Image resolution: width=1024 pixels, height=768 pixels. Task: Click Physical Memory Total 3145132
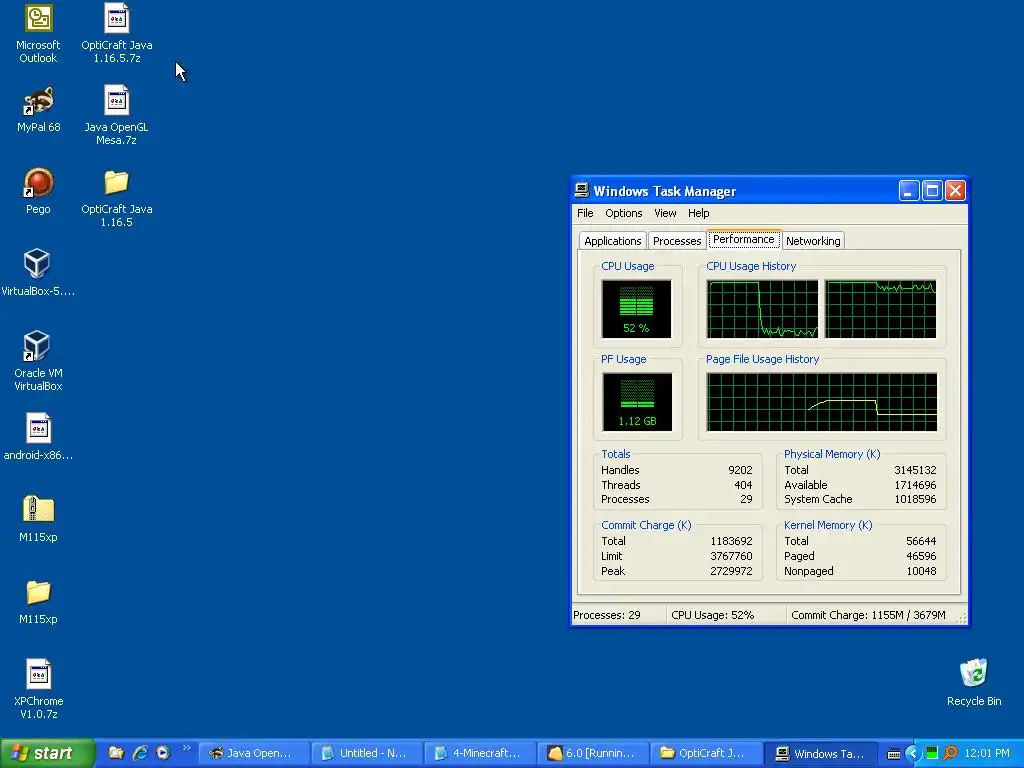(915, 470)
